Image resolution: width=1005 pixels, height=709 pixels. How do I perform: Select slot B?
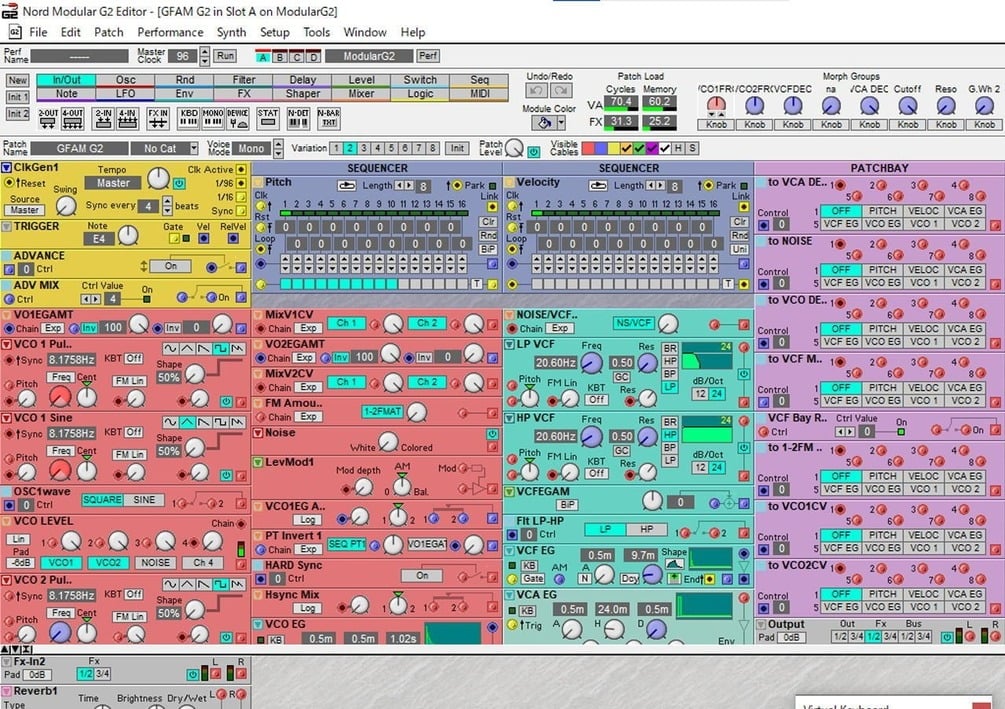tap(280, 57)
